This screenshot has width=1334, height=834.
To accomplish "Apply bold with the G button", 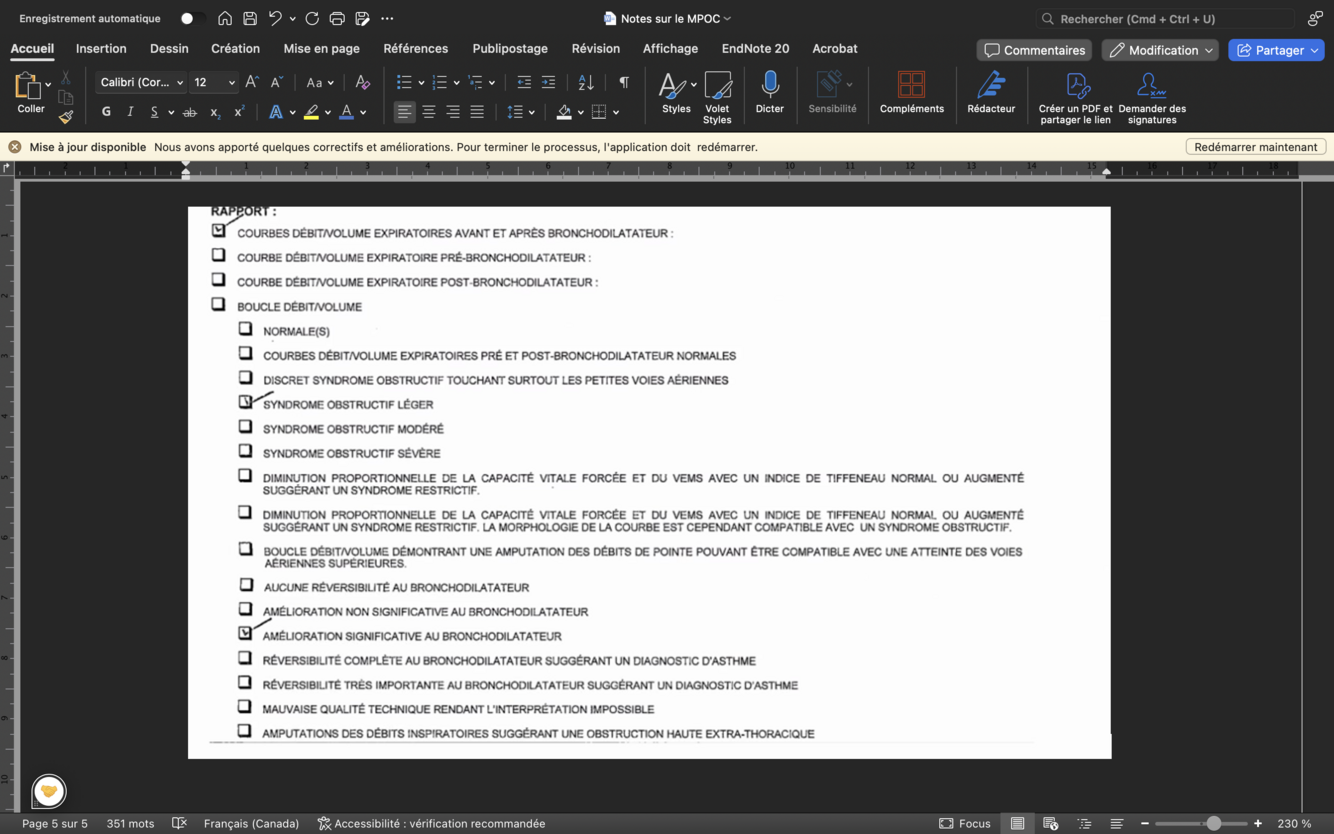I will (106, 112).
